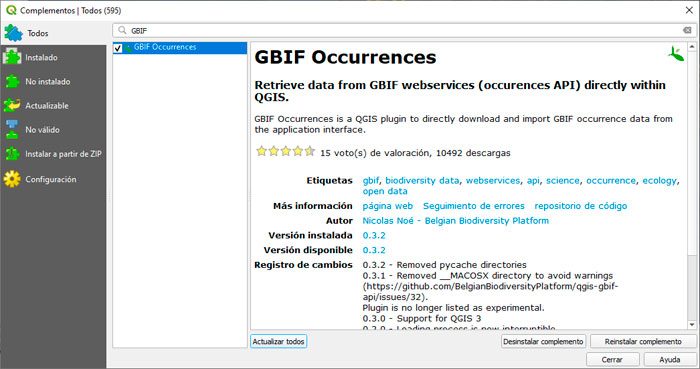This screenshot has height=369, width=700.
Task: Click the GBIF plugin leaf logo
Action: pyautogui.click(x=676, y=54)
